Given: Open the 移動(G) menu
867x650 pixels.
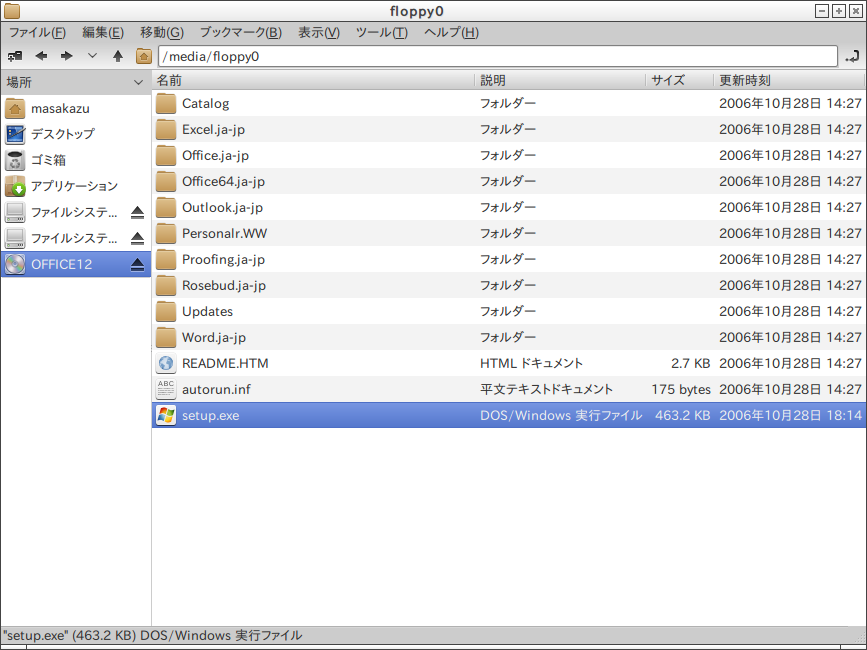Looking at the screenshot, I should click(161, 33).
